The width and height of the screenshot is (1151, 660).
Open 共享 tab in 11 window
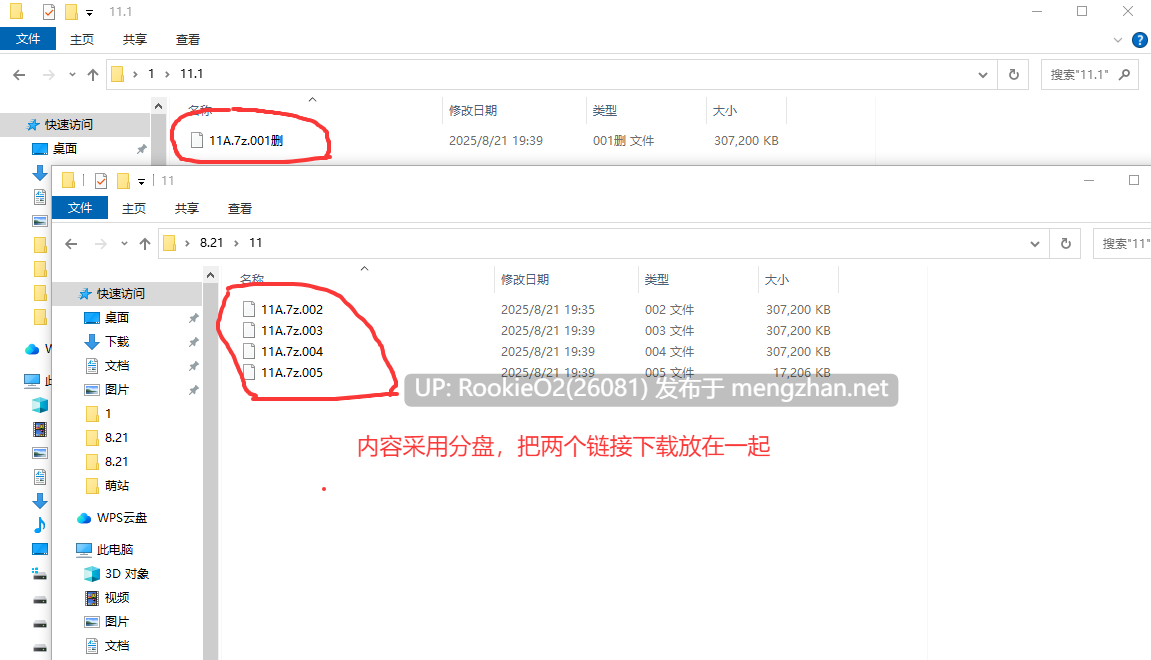click(186, 208)
